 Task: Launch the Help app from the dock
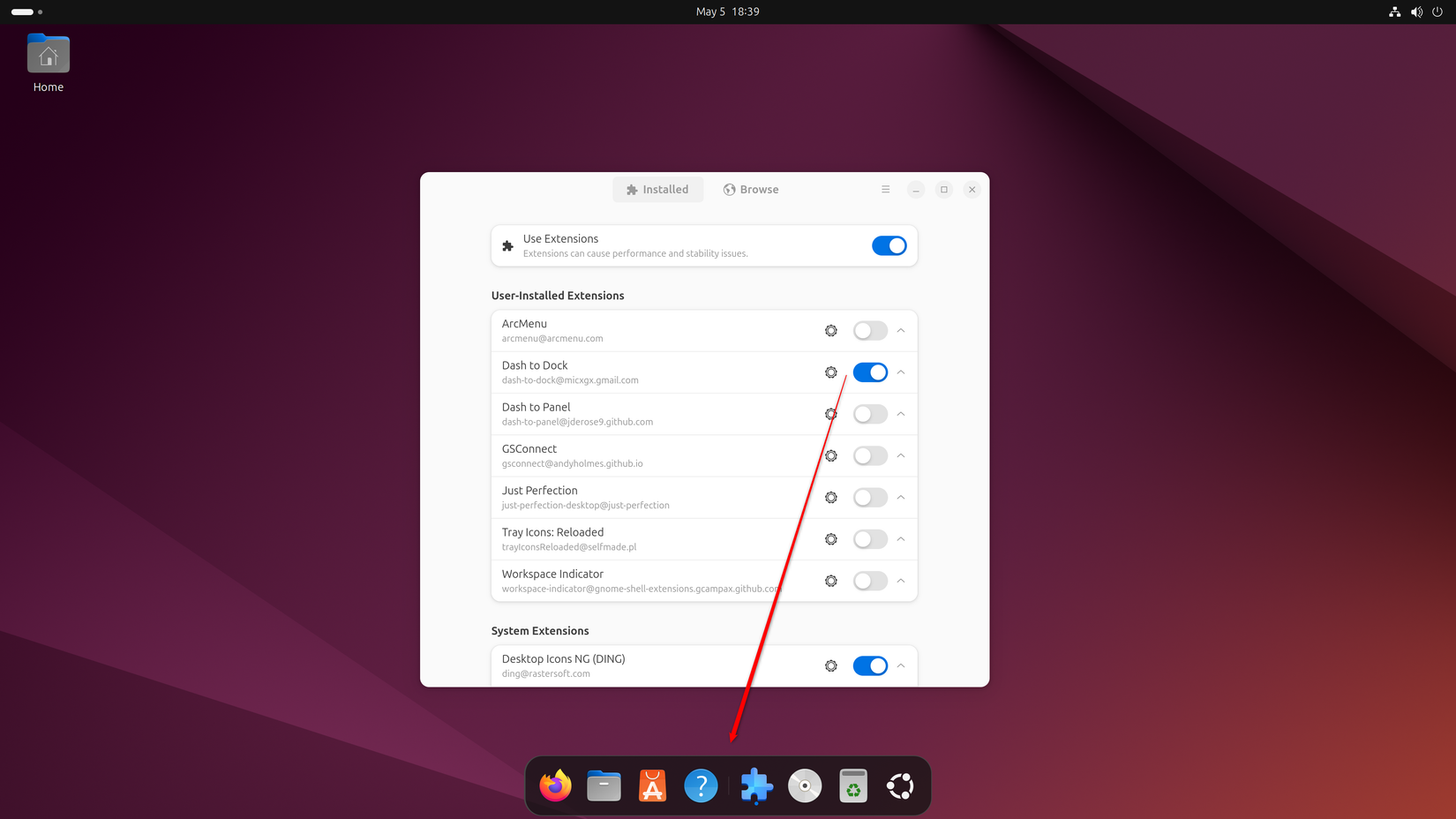coord(701,785)
